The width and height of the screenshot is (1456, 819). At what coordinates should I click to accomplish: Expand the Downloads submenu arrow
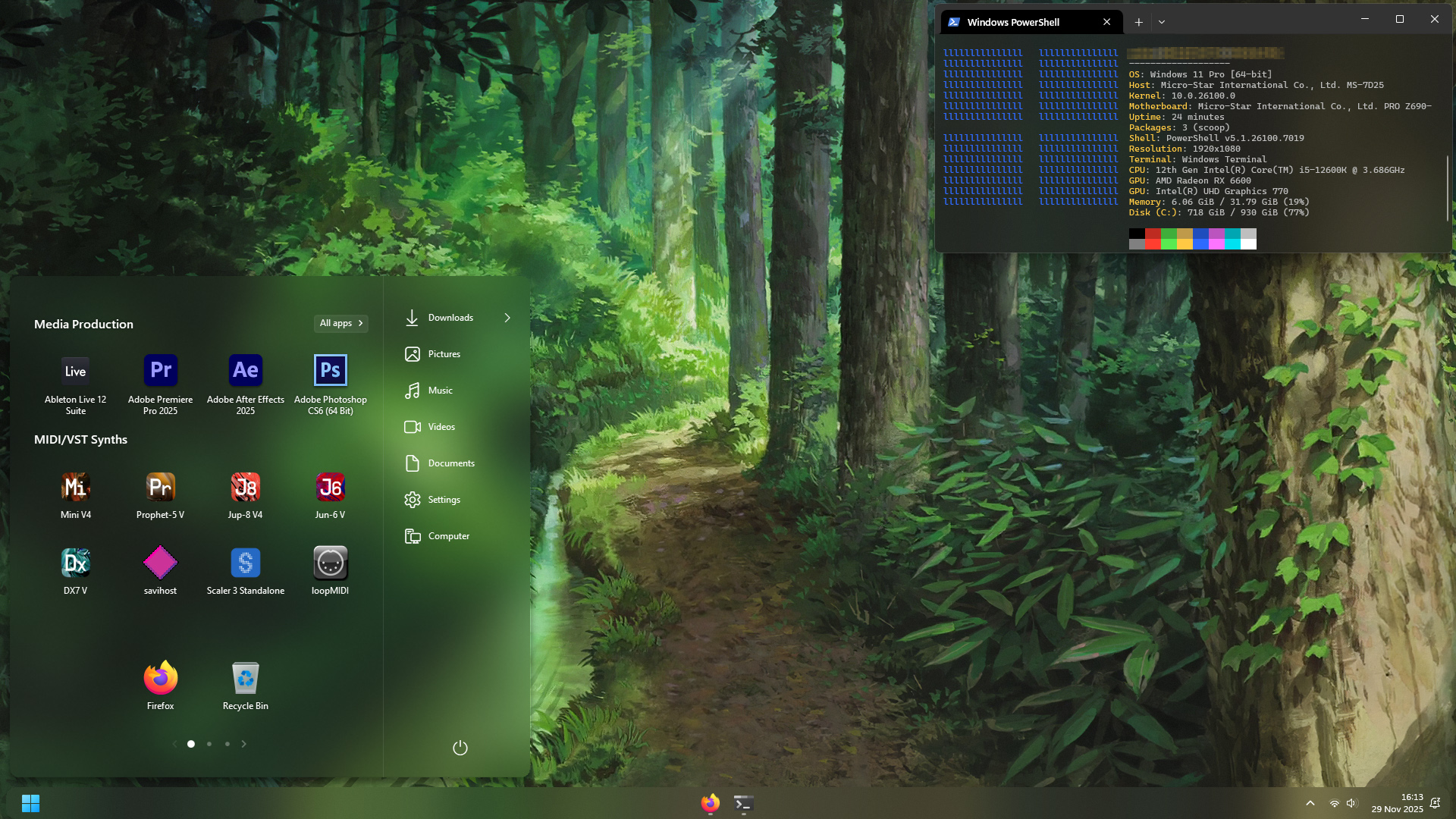[507, 318]
